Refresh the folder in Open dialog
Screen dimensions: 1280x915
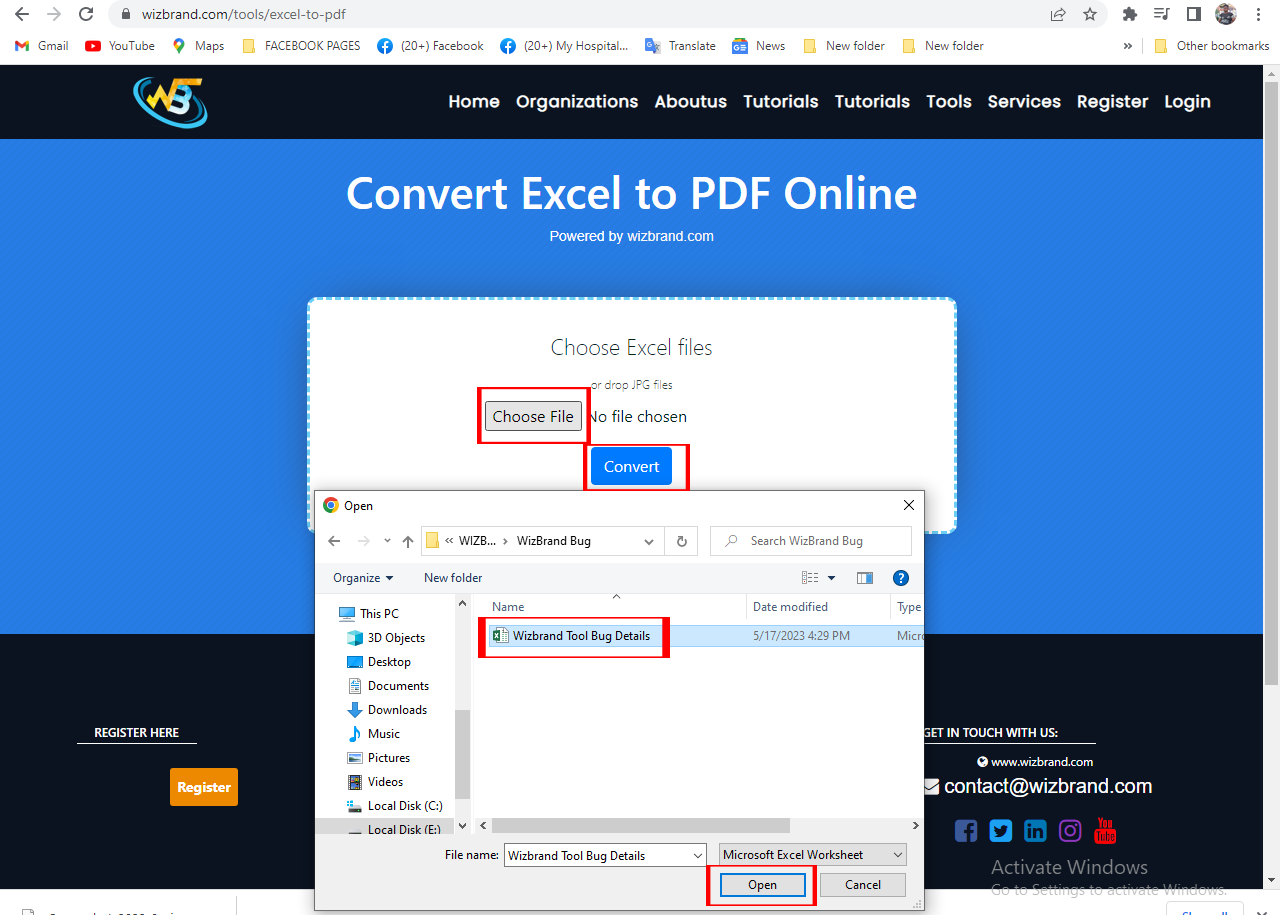681,541
